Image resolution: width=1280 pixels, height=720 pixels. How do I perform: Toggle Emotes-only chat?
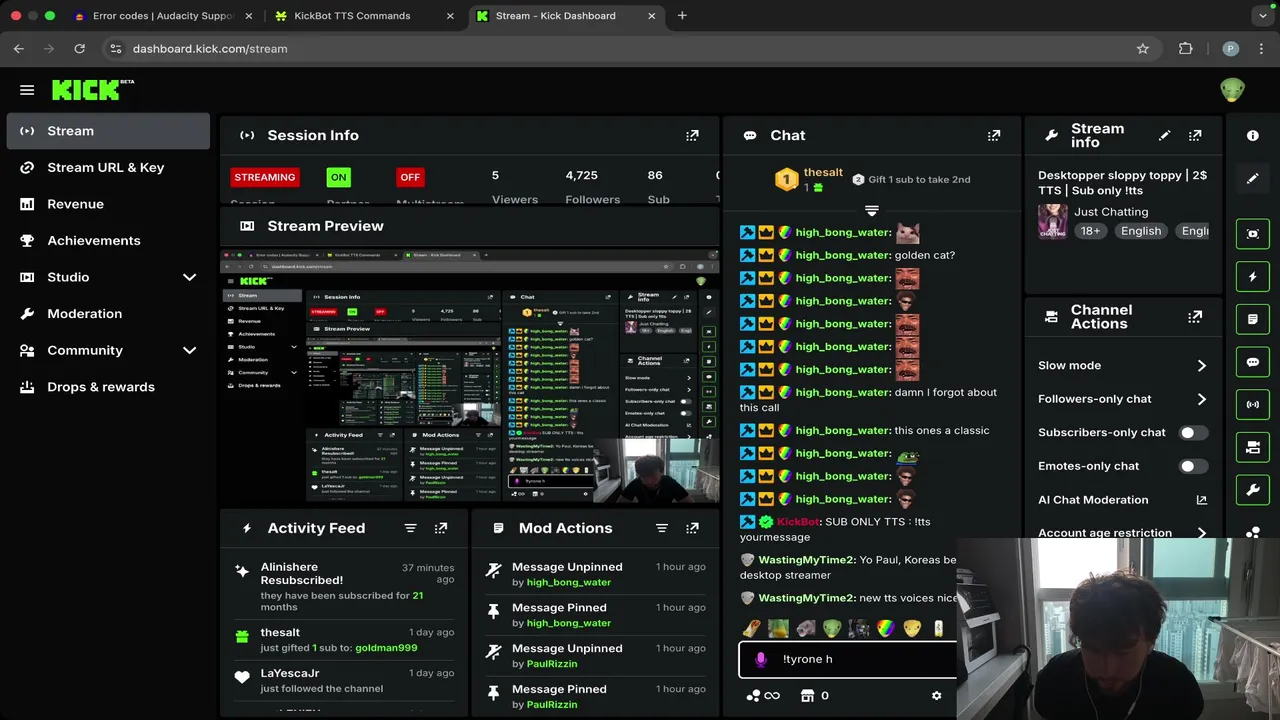coord(1193,466)
